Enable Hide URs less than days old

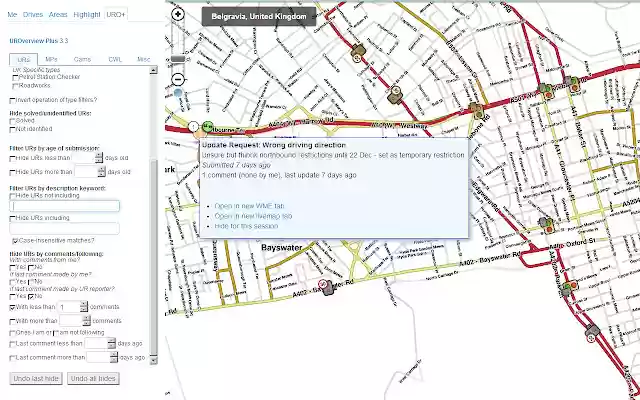pos(12,158)
